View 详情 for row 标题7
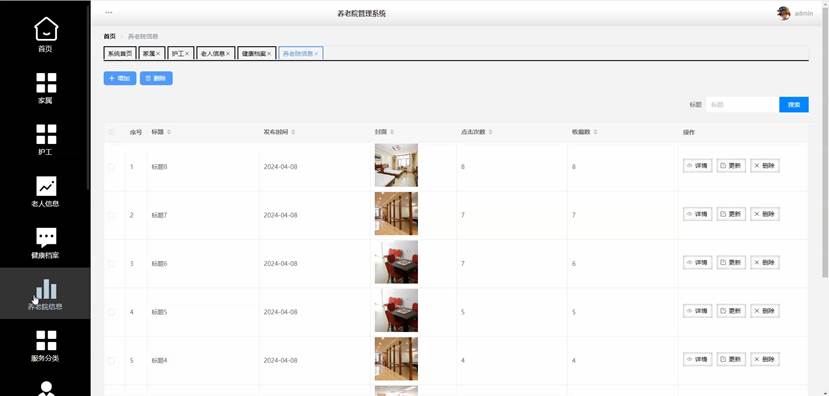 (697, 214)
